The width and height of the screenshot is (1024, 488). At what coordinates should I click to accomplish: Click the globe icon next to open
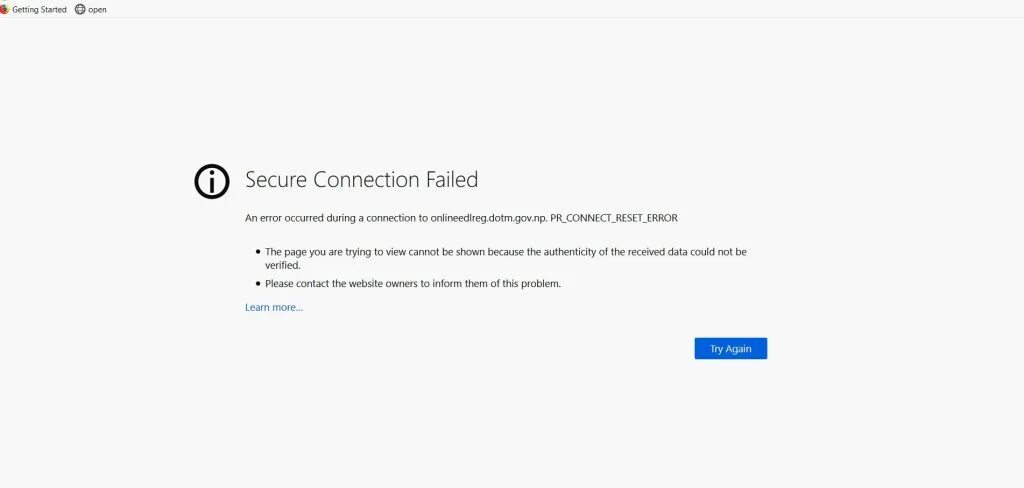(80, 9)
